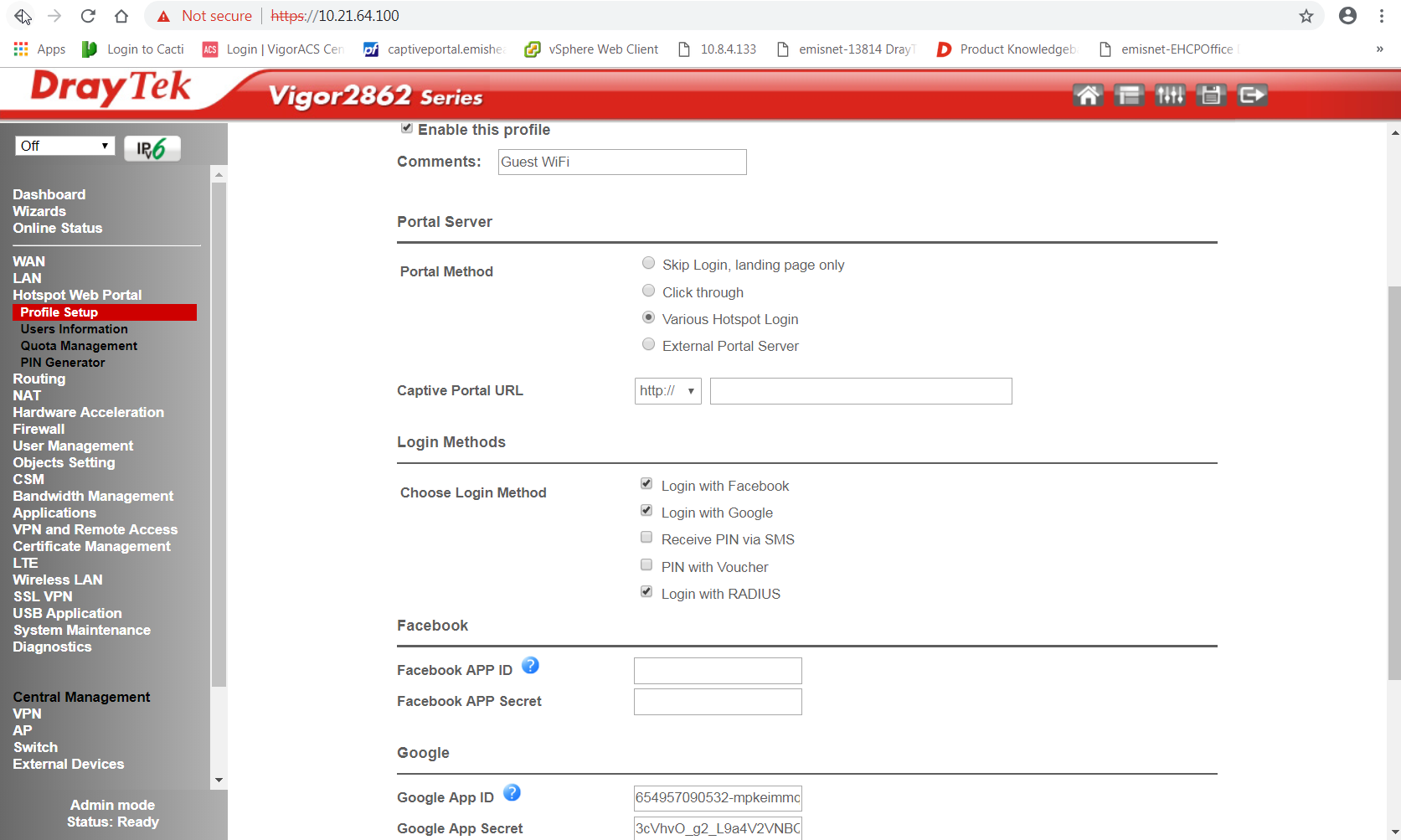
Task: Open Wireless LAN menu item
Action: (58, 580)
